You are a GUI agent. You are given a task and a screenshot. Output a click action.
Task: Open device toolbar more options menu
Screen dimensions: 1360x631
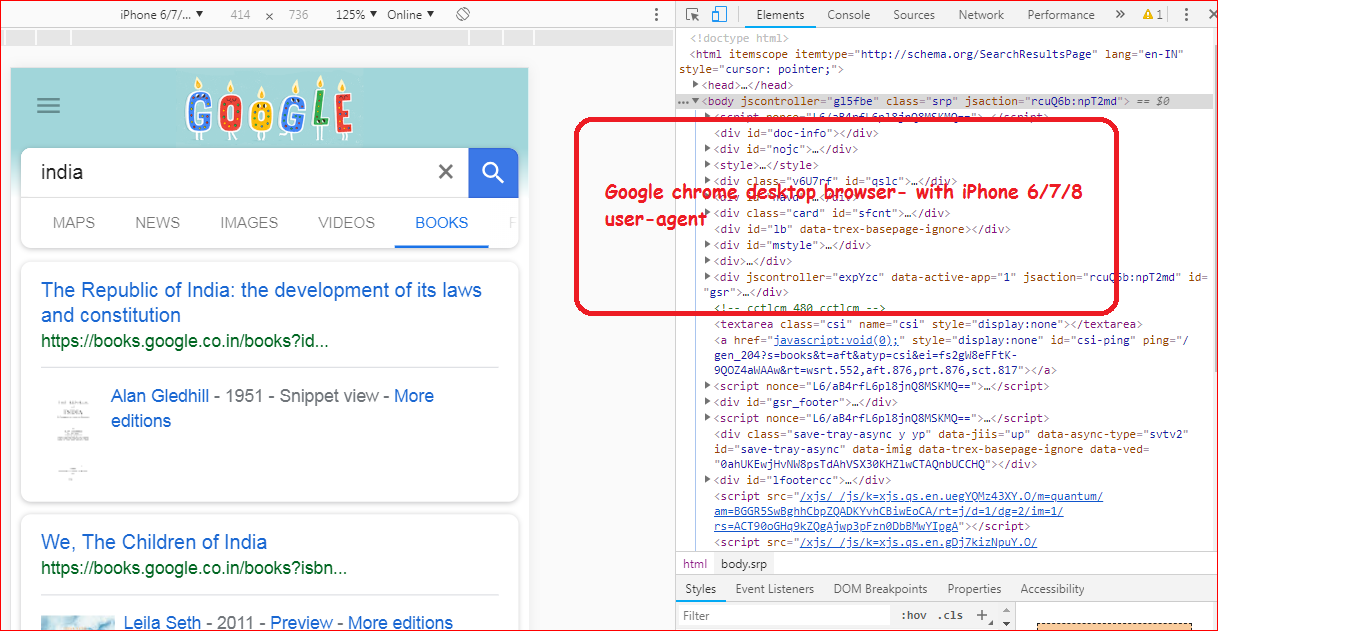(x=657, y=15)
